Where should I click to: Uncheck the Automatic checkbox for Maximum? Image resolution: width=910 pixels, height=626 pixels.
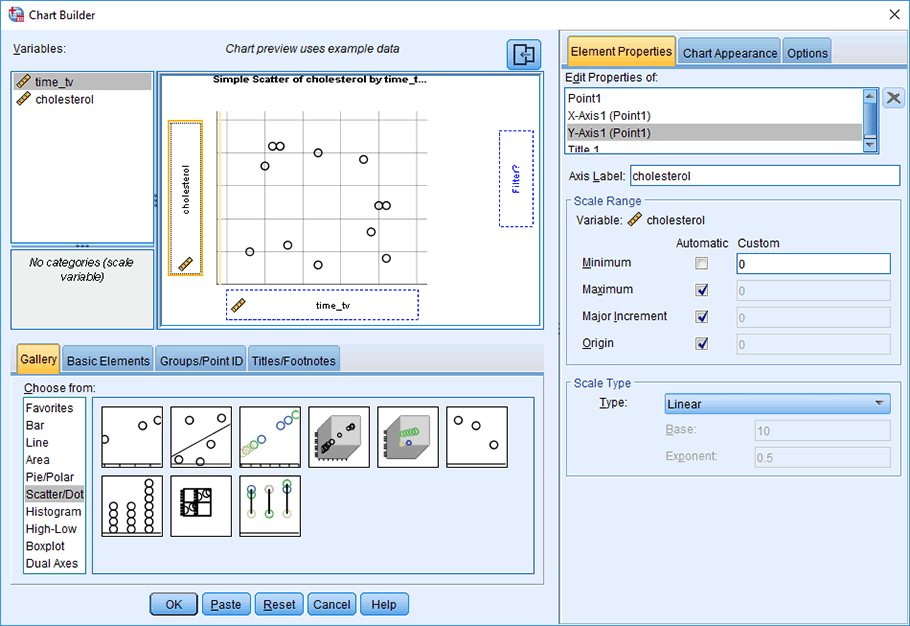click(701, 290)
